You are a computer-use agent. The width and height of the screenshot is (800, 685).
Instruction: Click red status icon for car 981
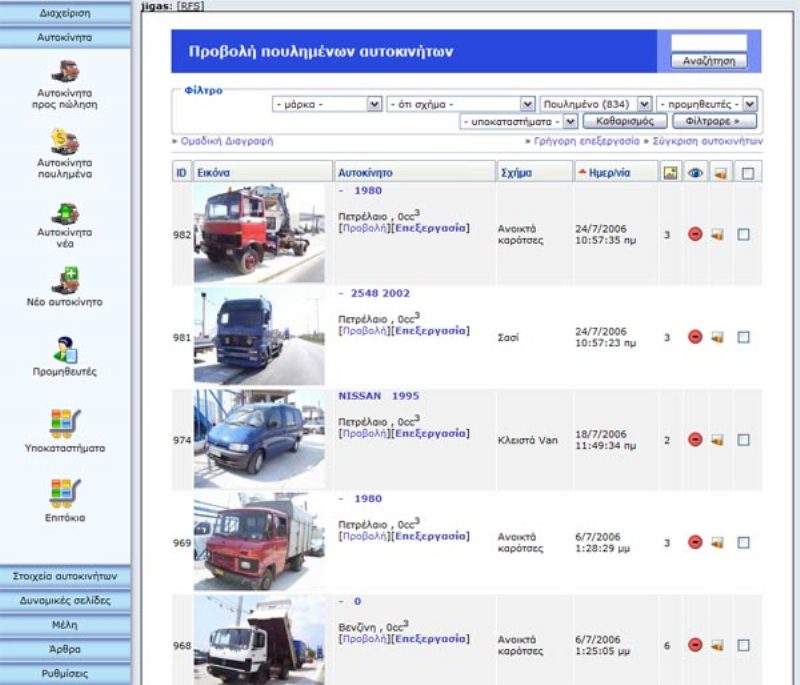click(695, 337)
